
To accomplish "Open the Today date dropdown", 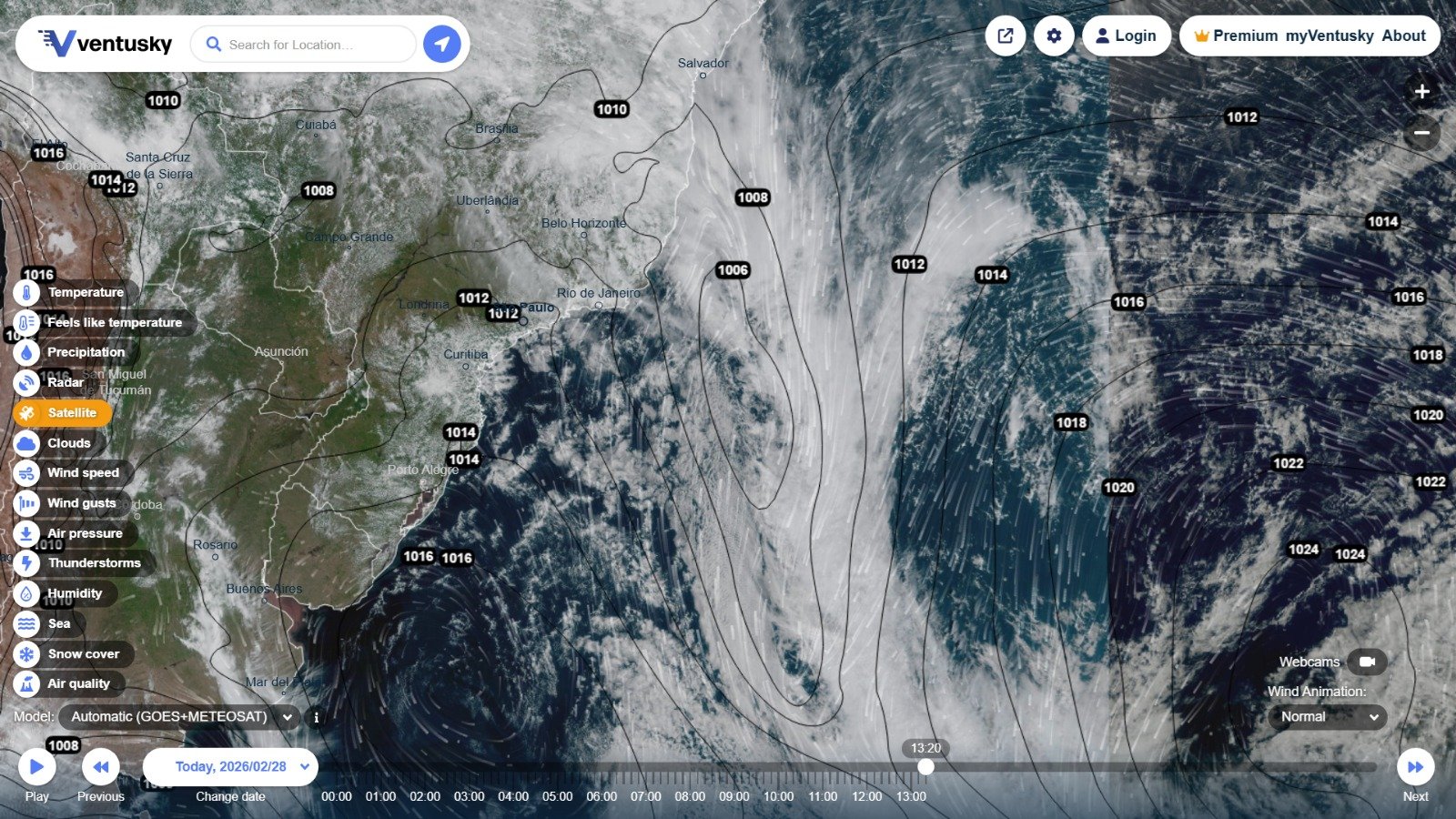I will [x=230, y=766].
